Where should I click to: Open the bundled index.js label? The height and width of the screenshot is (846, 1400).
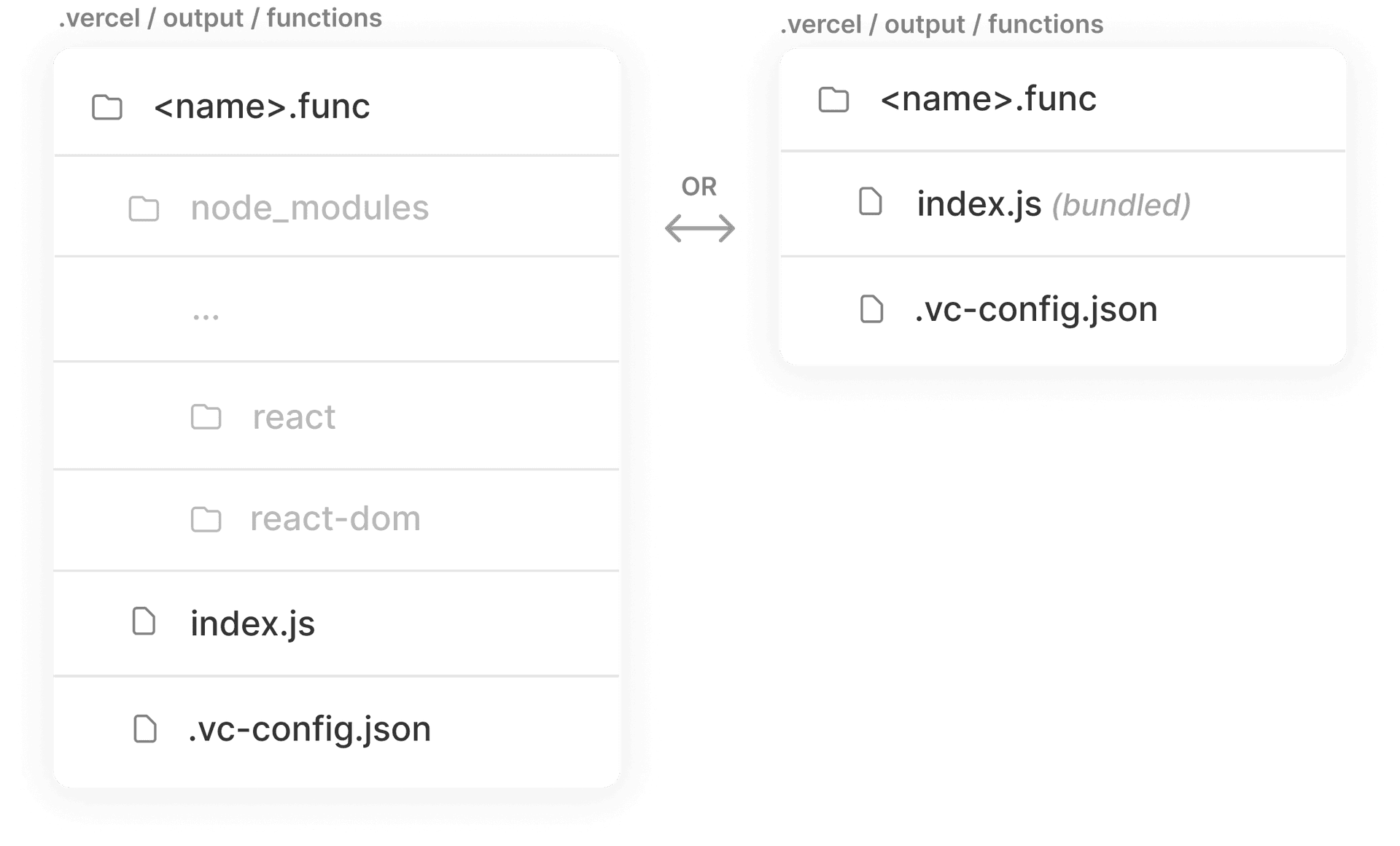979,203
